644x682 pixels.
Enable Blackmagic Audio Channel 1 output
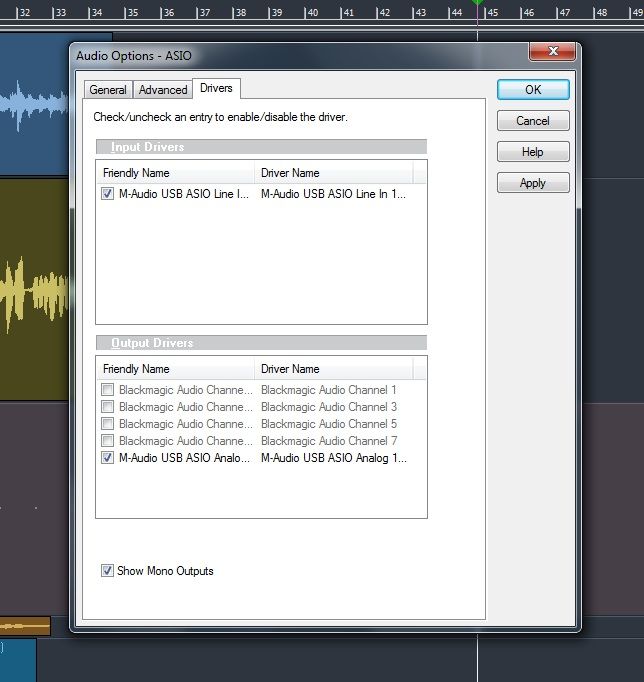(107, 390)
